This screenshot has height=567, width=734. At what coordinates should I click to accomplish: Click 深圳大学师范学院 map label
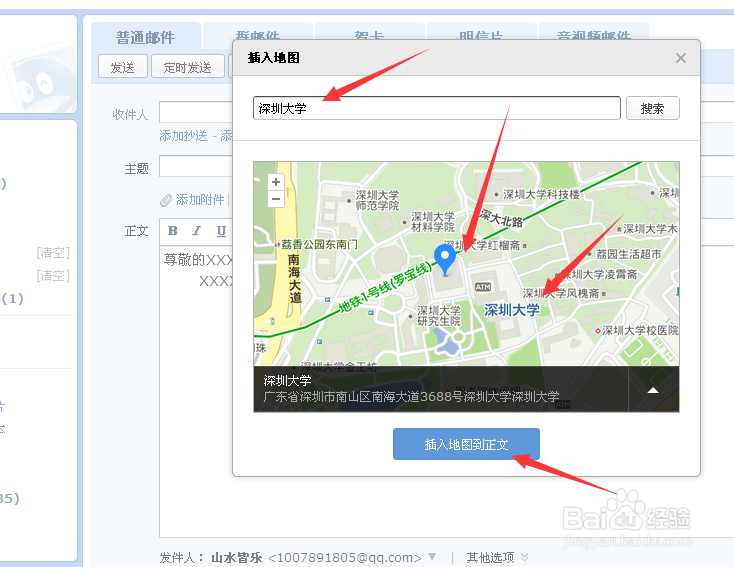point(377,200)
